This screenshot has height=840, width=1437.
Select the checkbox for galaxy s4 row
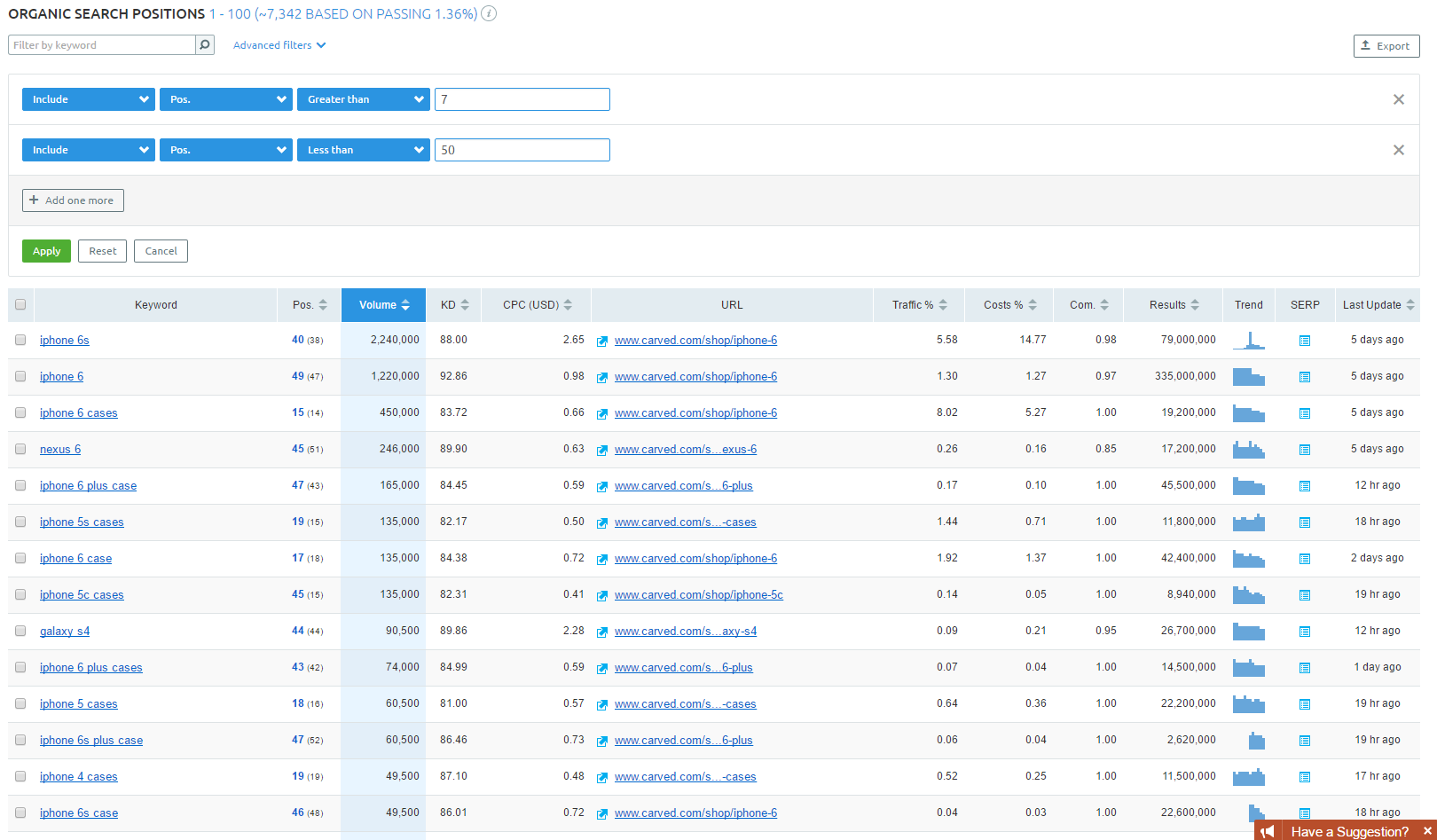20,632
